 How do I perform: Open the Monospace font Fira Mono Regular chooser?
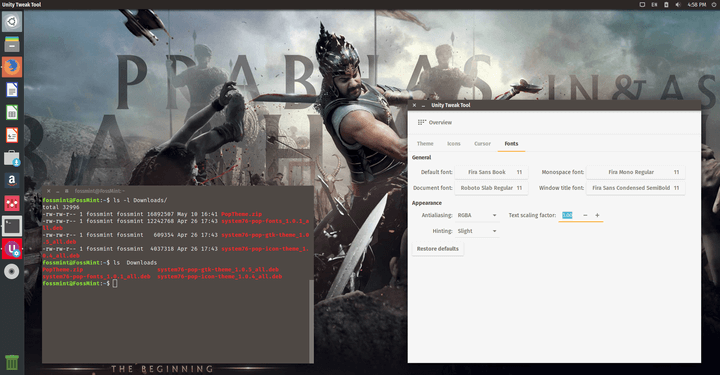pyautogui.click(x=636, y=172)
